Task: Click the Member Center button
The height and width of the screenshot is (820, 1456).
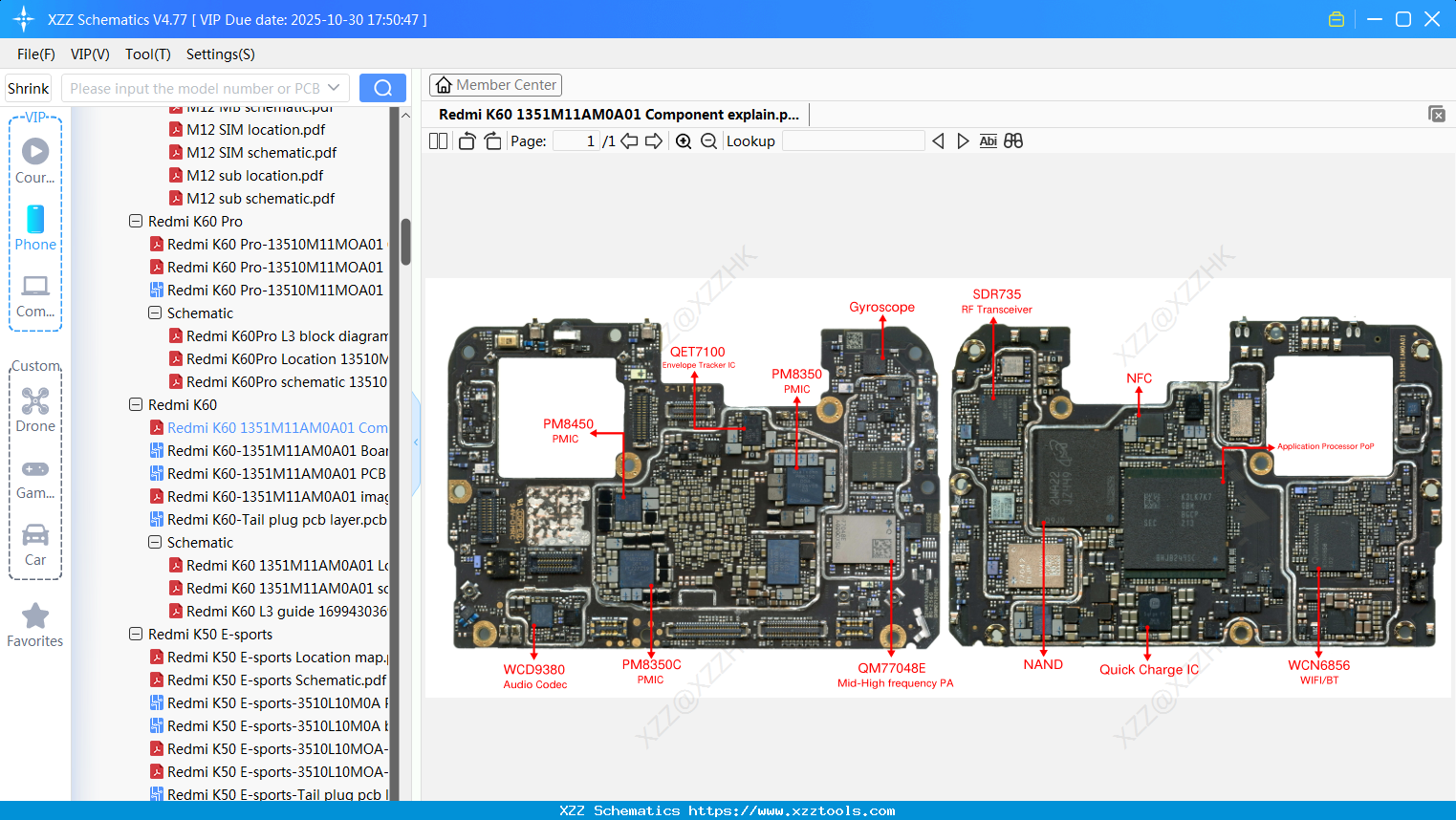Action: [495, 84]
